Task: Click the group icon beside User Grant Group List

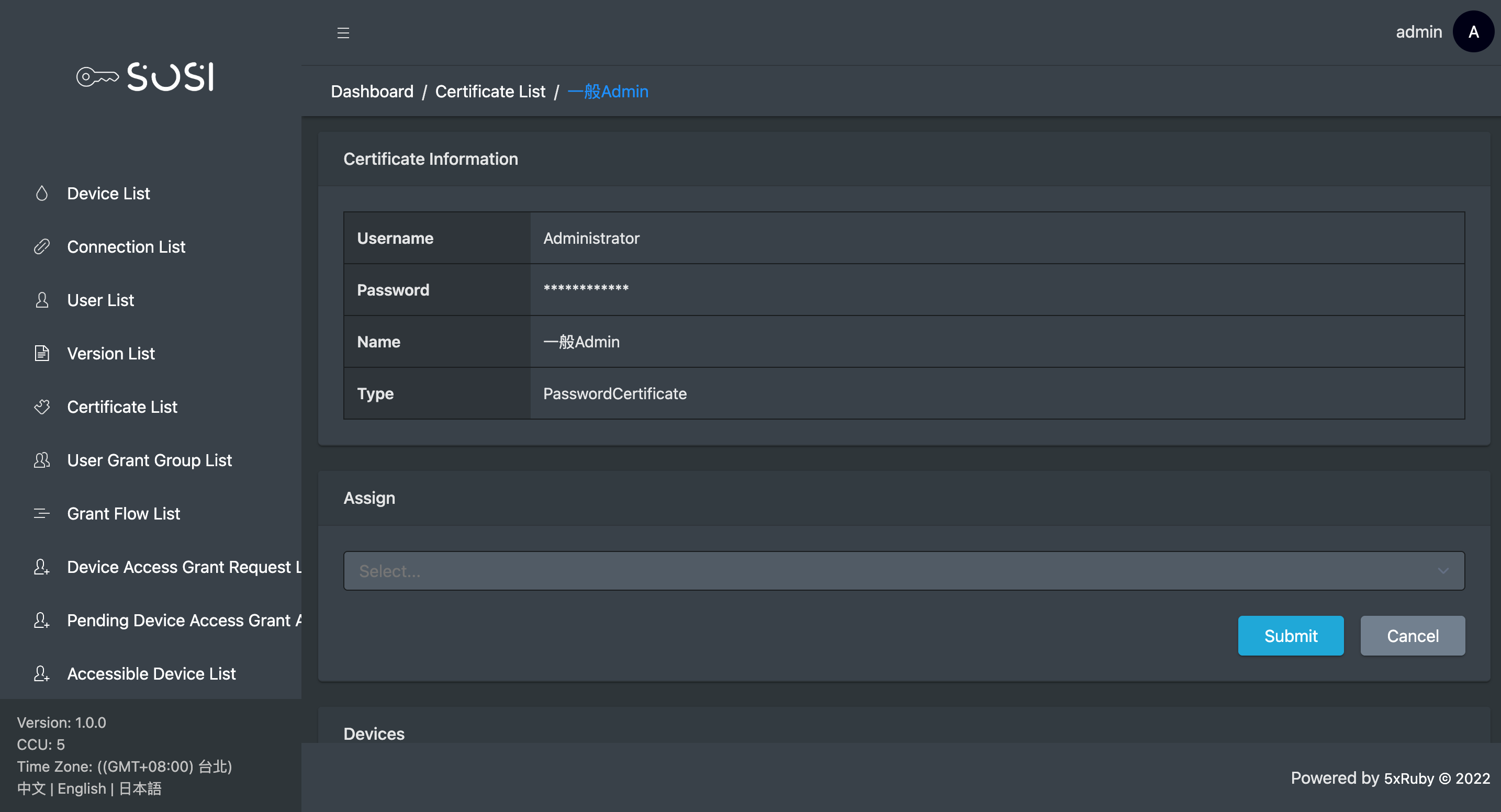Action: tap(41, 460)
